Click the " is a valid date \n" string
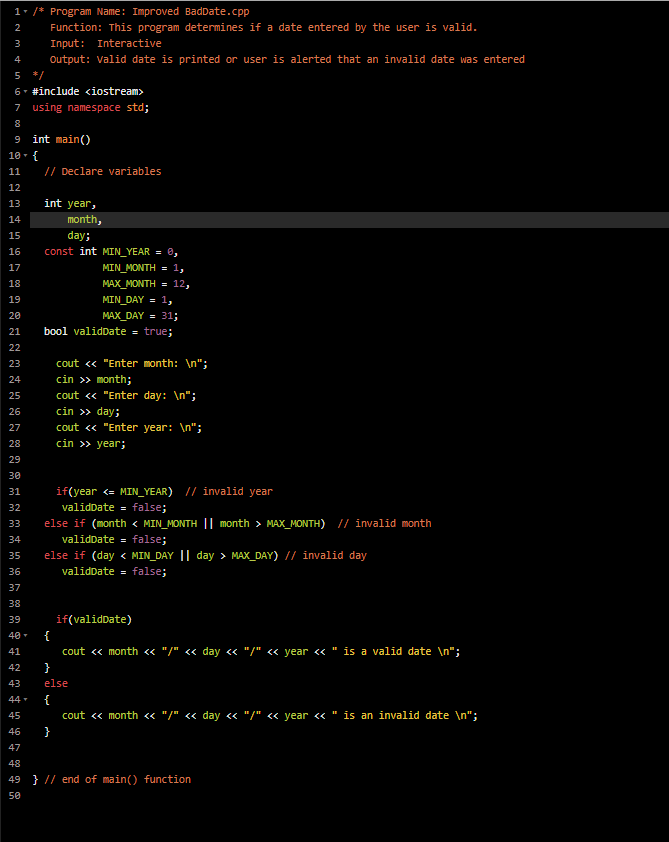This screenshot has width=669, height=842. [393, 651]
